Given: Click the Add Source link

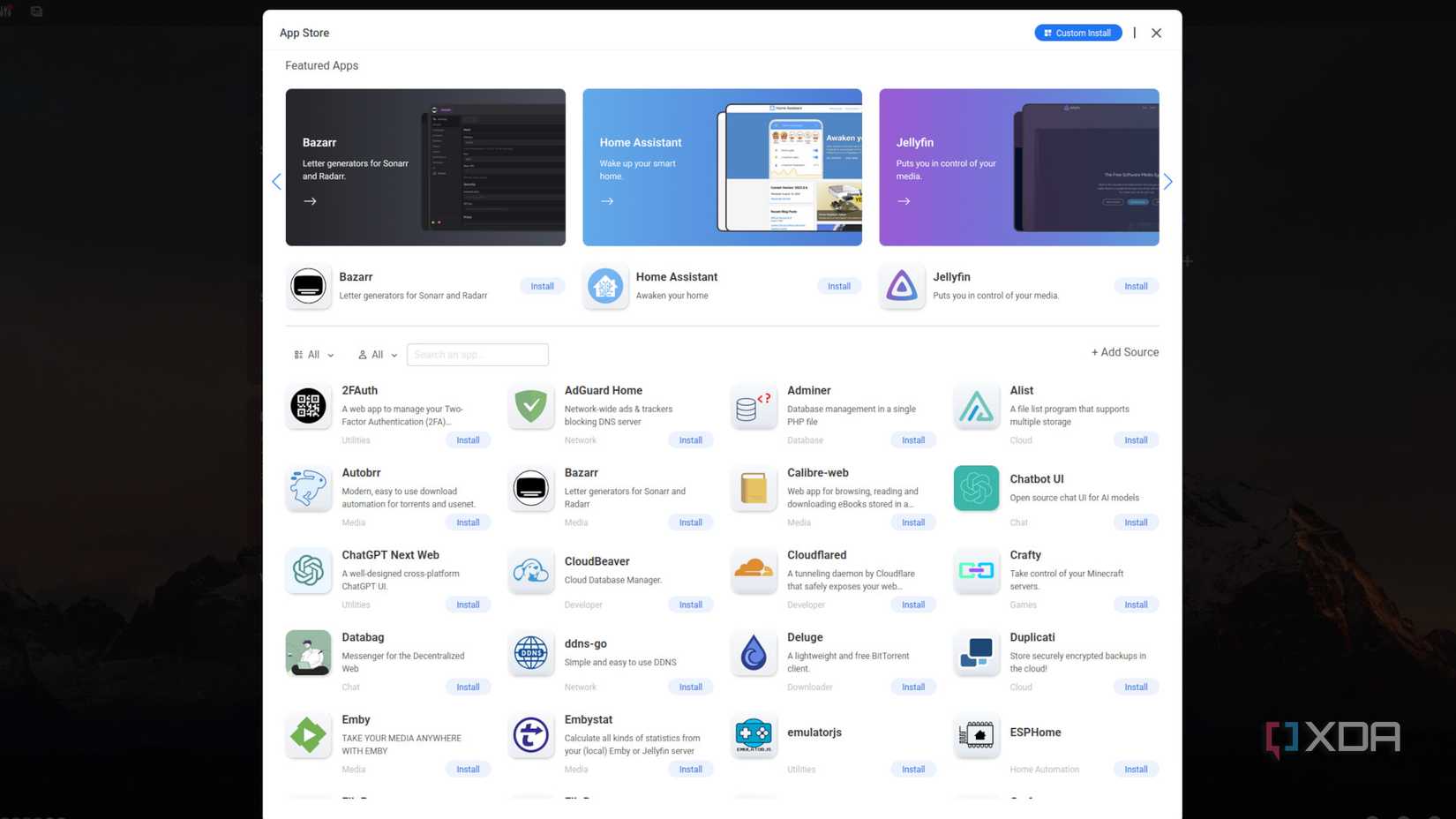Looking at the screenshot, I should coord(1125,352).
